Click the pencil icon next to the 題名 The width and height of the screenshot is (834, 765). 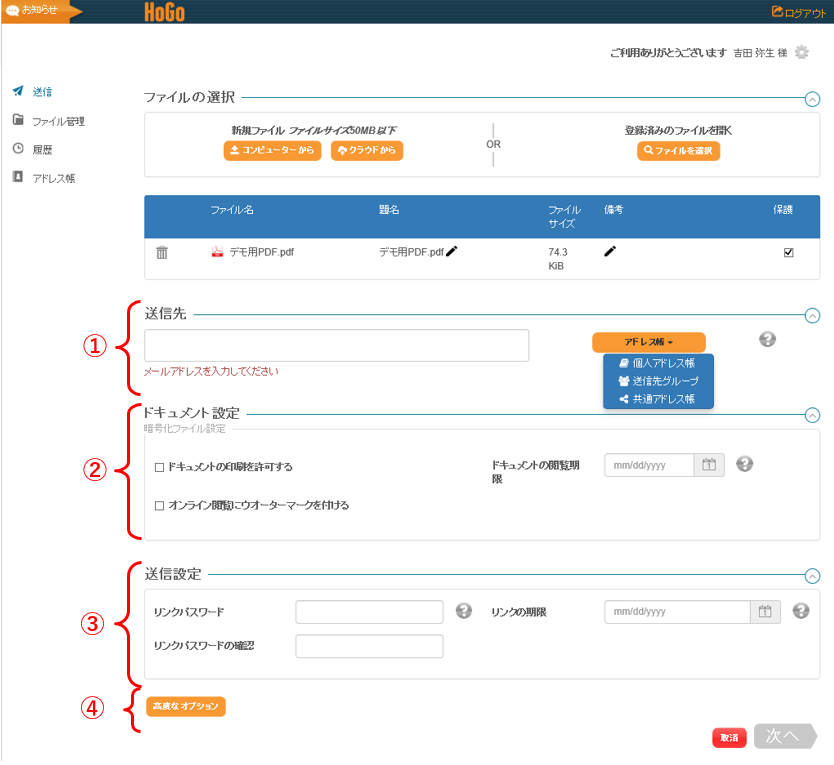pyautogui.click(x=452, y=252)
